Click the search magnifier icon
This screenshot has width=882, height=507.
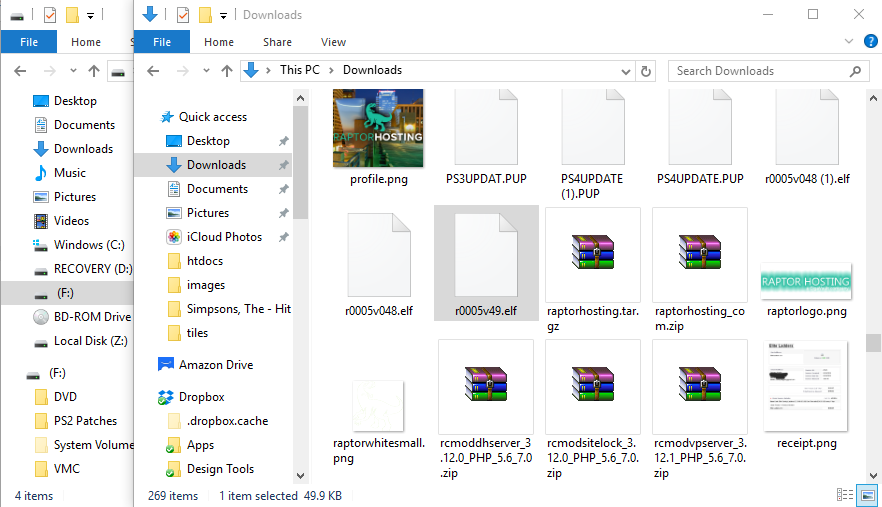pos(856,71)
